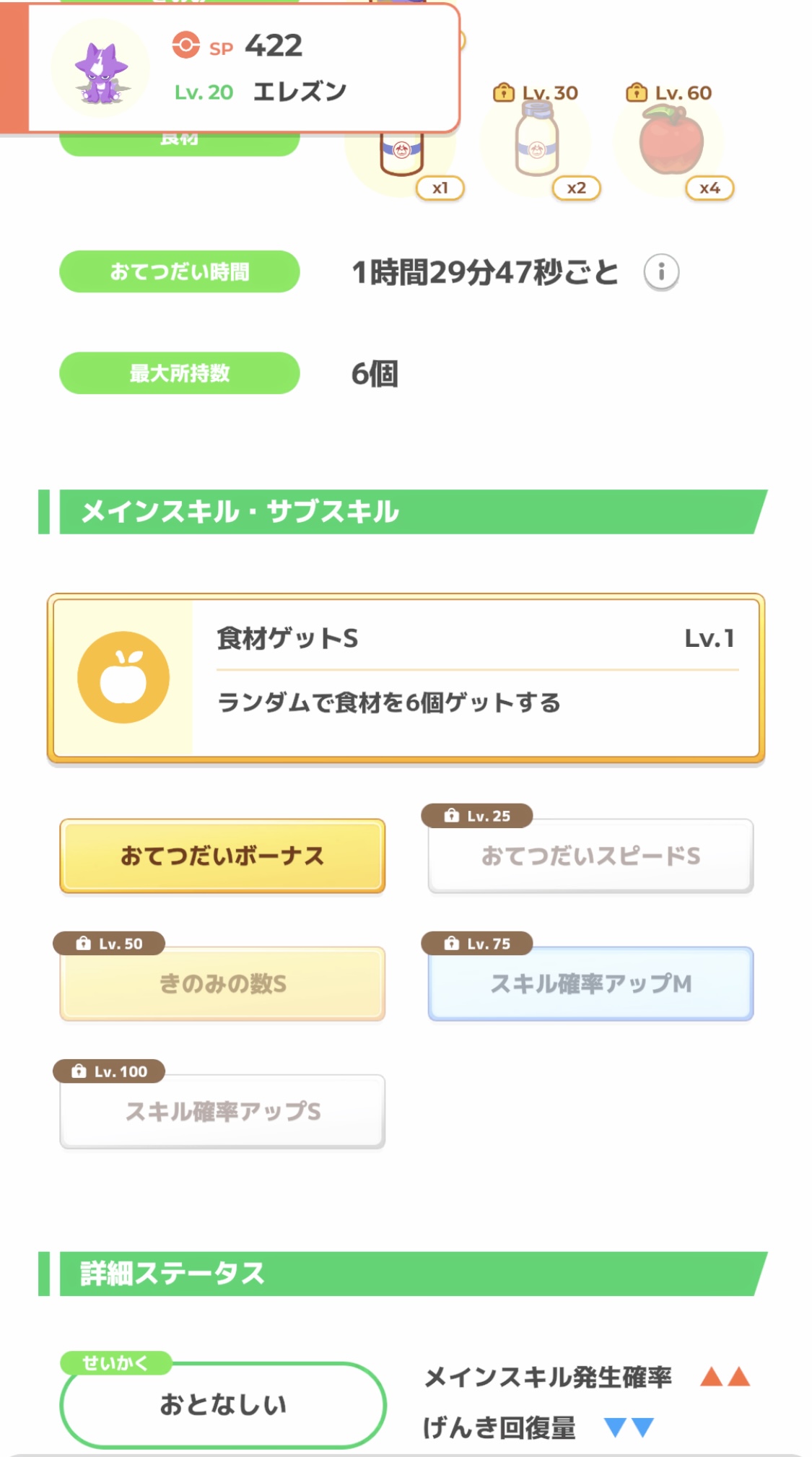Select the locked おてつだいスピードS sub skill

coord(590,856)
